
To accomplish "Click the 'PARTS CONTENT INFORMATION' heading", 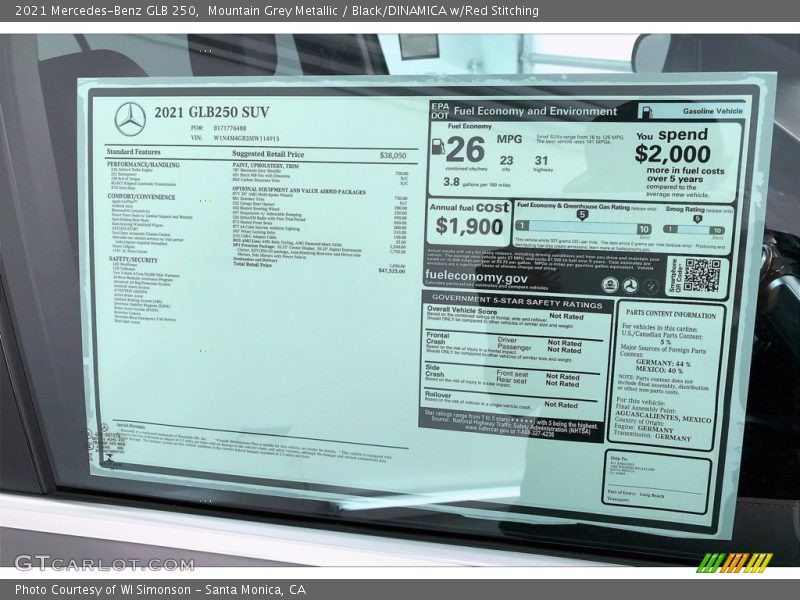I will click(670, 315).
